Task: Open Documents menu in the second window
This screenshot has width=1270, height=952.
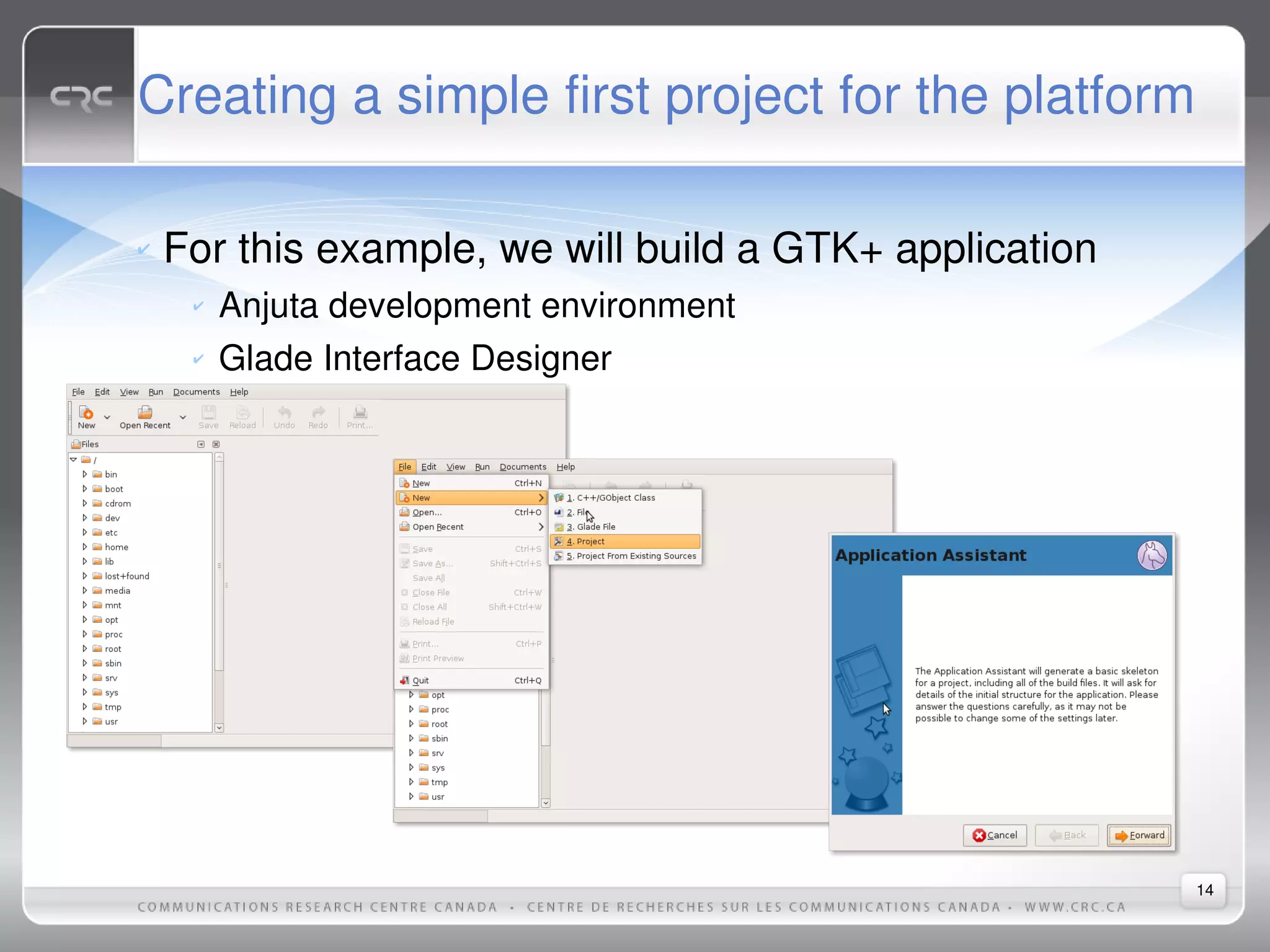Action: [523, 467]
